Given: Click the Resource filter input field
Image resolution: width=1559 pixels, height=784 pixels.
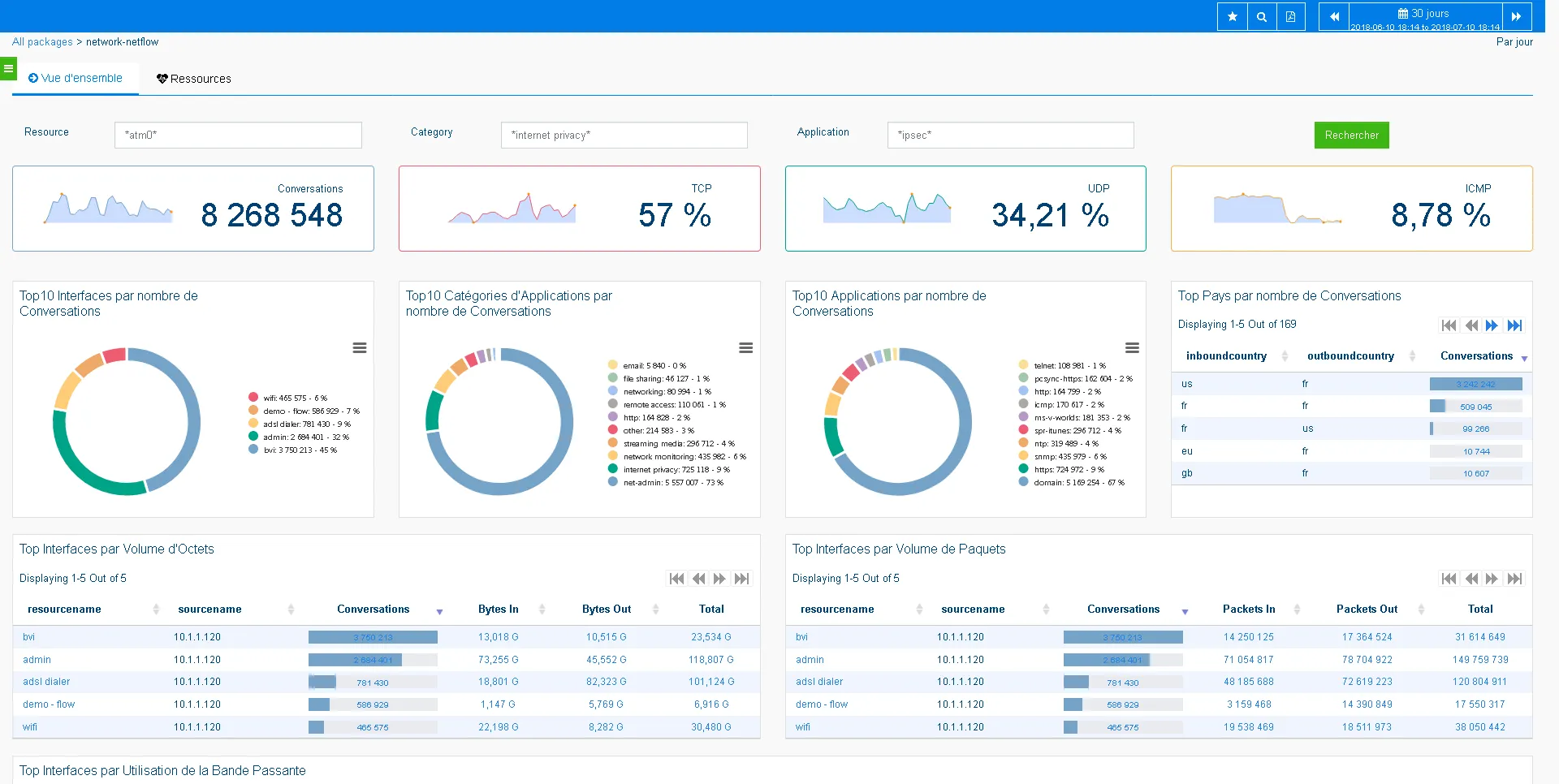Looking at the screenshot, I should coord(237,135).
